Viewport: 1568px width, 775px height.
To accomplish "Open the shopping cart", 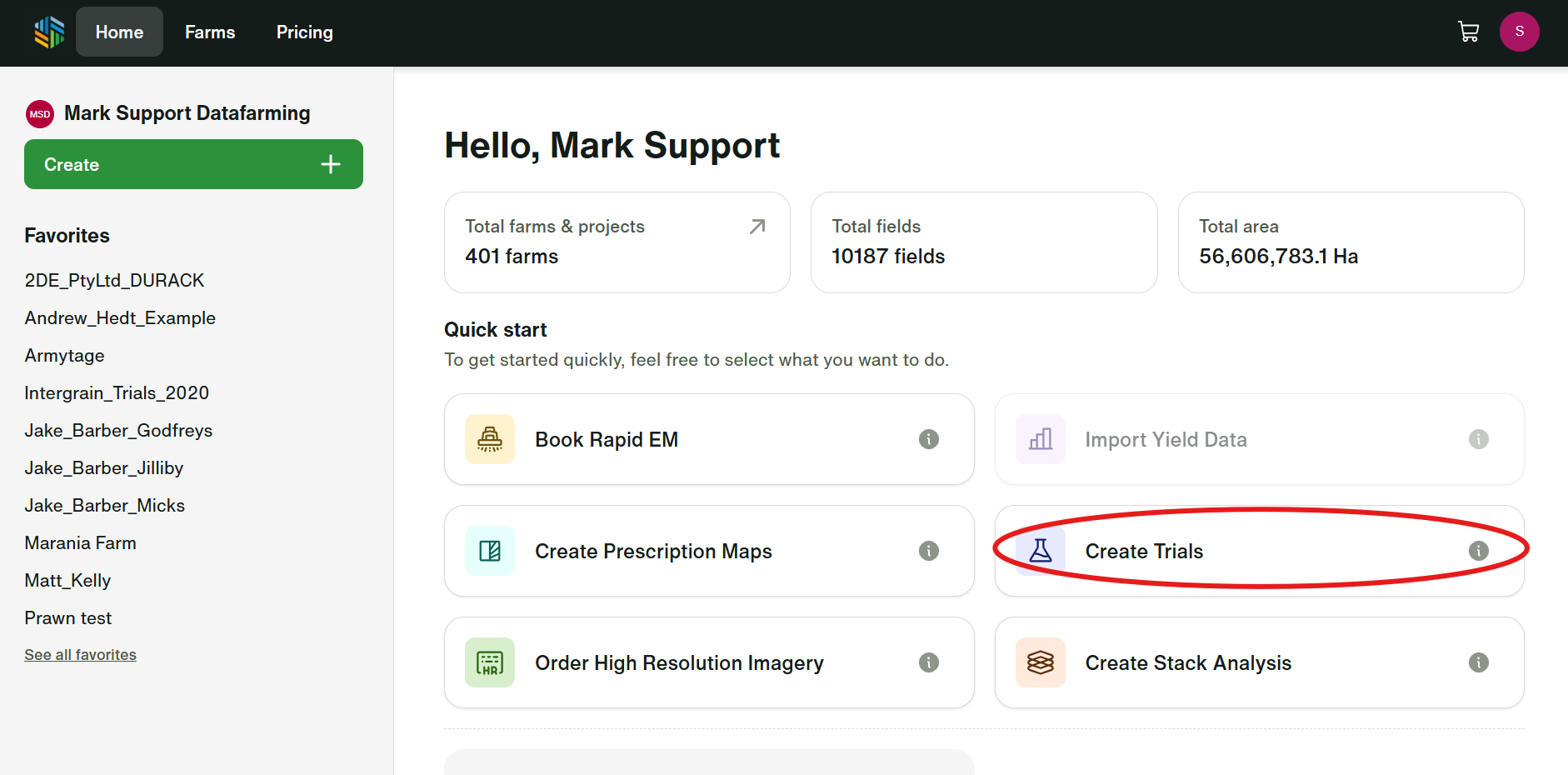I will (x=1468, y=32).
